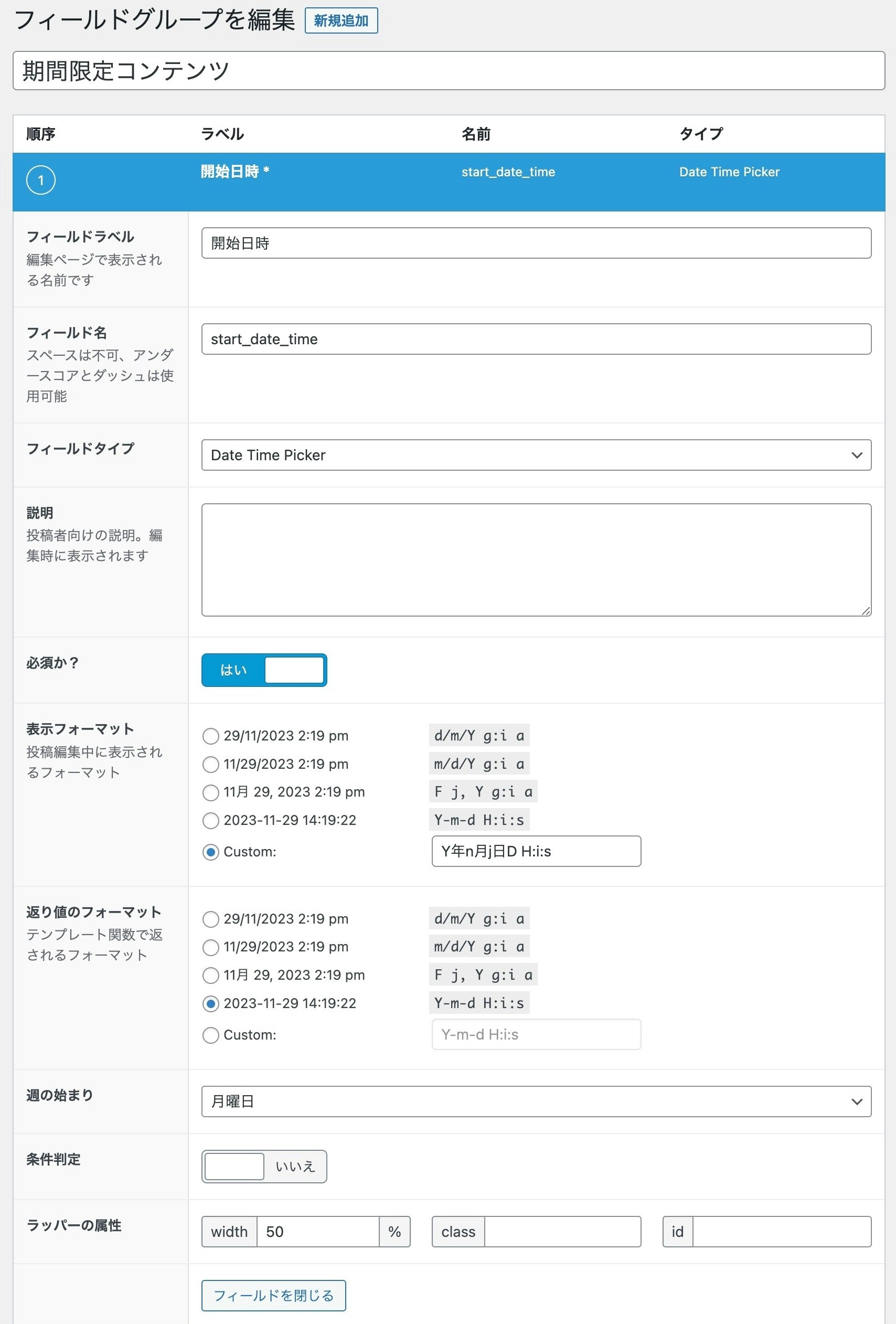The image size is (896, 1324).
Task: Click the order number 1 circle handle
Action: (41, 180)
